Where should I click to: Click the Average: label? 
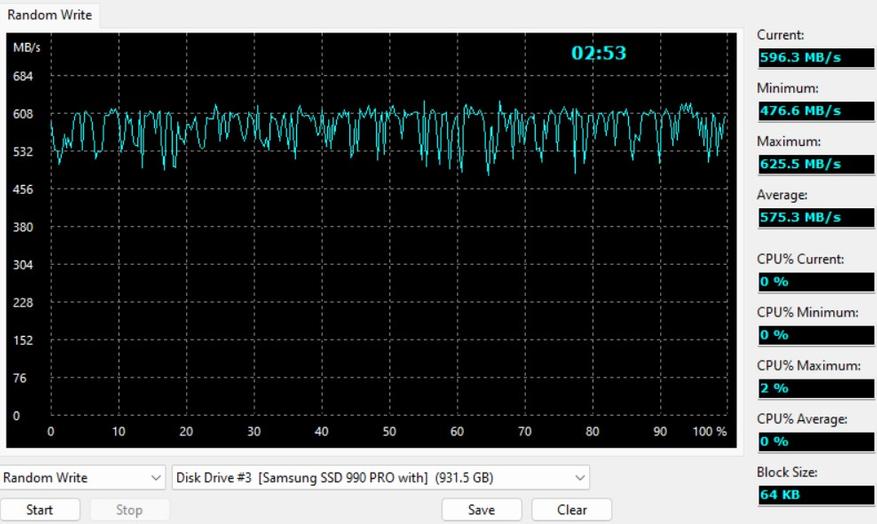[x=782, y=195]
